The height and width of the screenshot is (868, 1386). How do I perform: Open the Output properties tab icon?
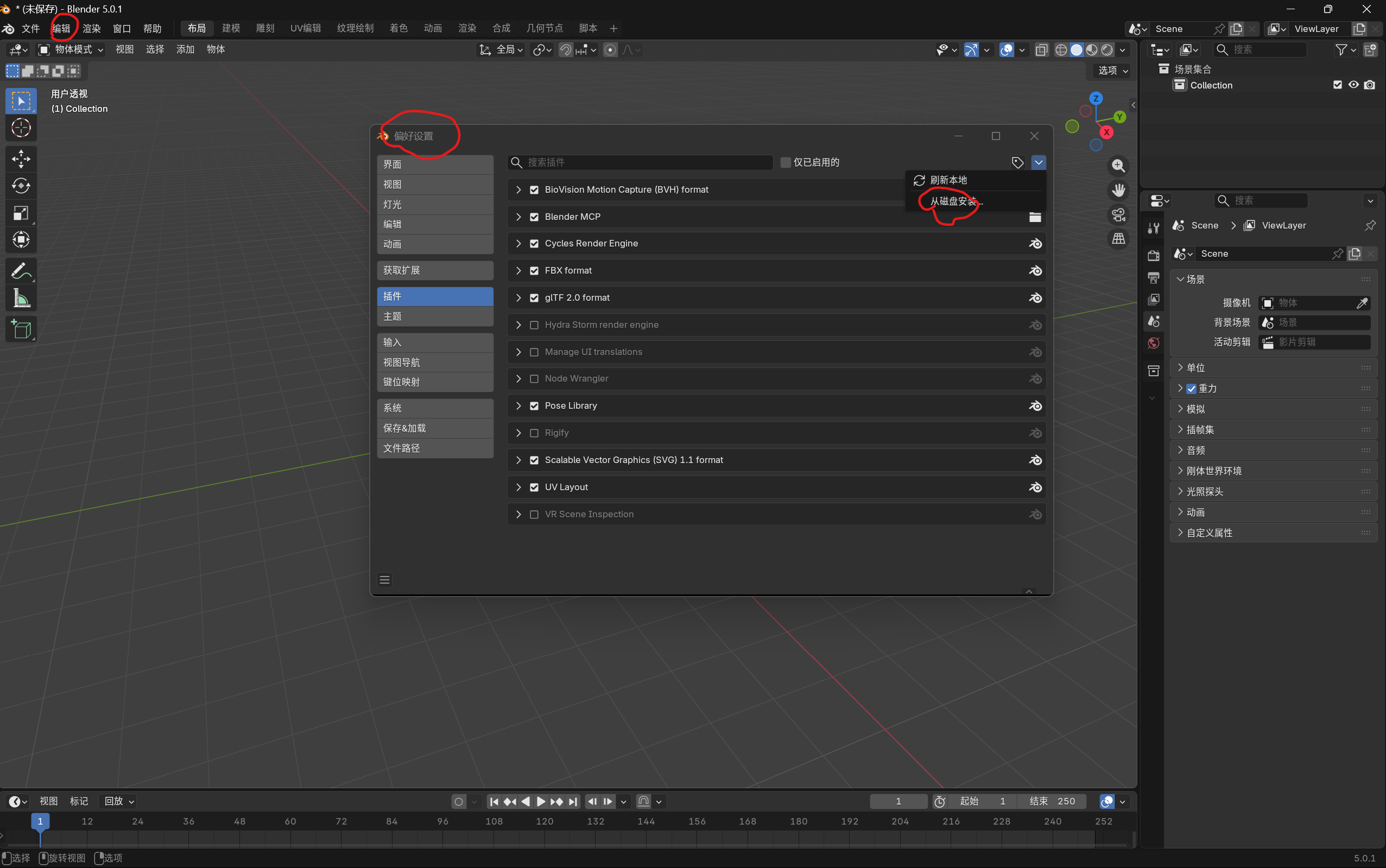[1154, 278]
